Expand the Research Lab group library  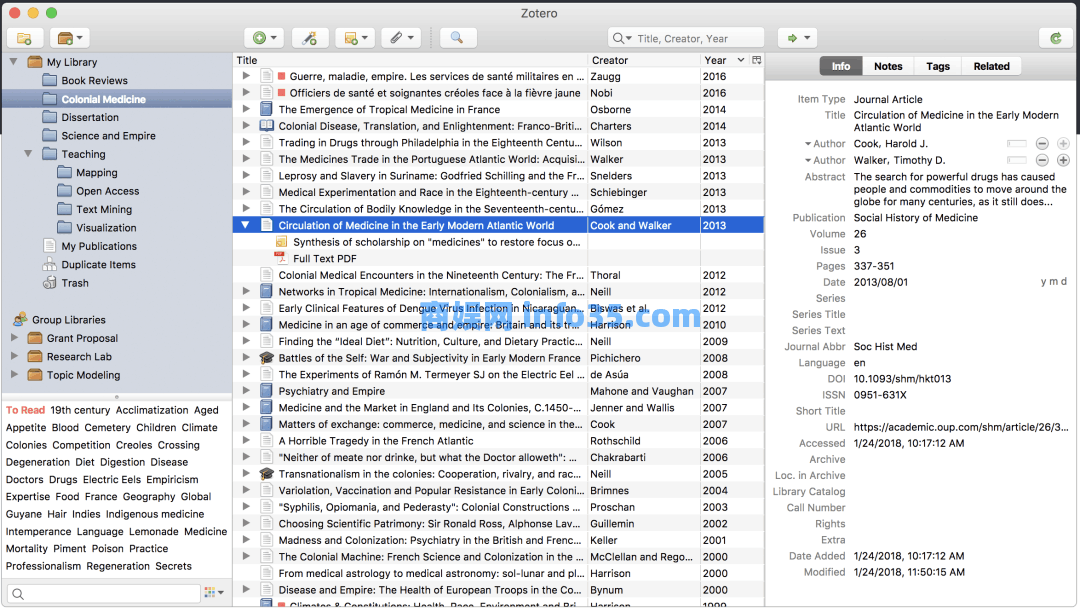14,356
